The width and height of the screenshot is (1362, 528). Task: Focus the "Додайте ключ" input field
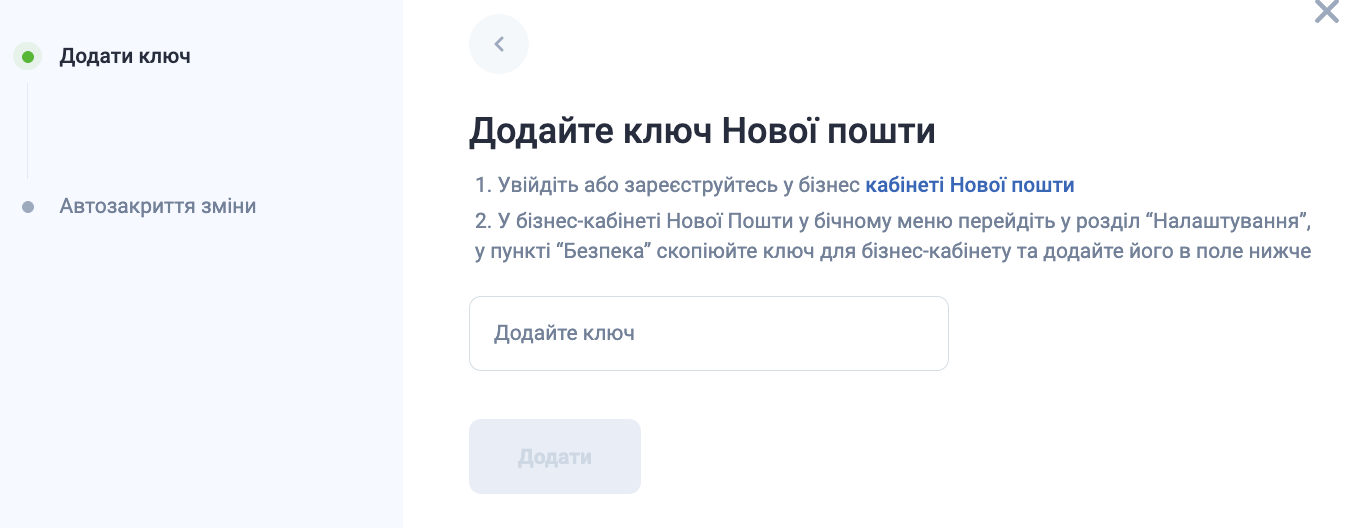[x=708, y=333]
